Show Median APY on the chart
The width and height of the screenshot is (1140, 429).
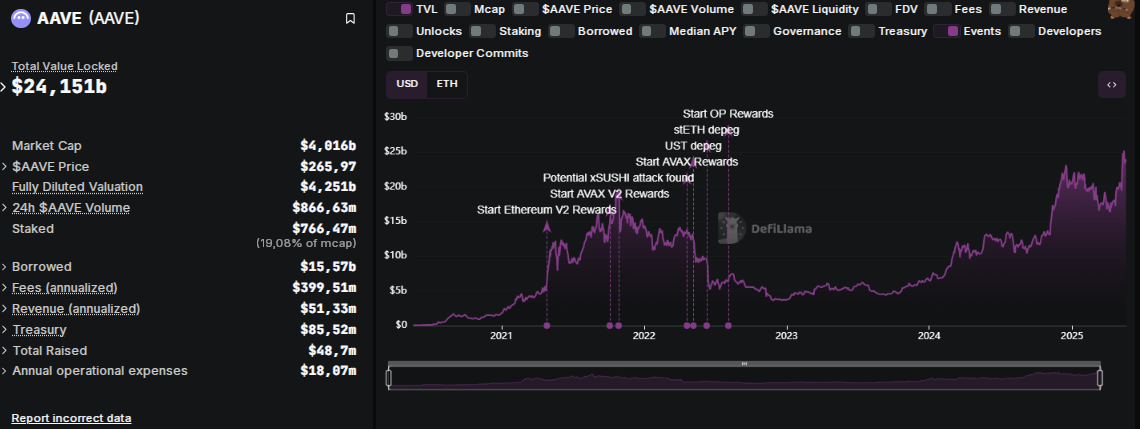click(x=653, y=31)
